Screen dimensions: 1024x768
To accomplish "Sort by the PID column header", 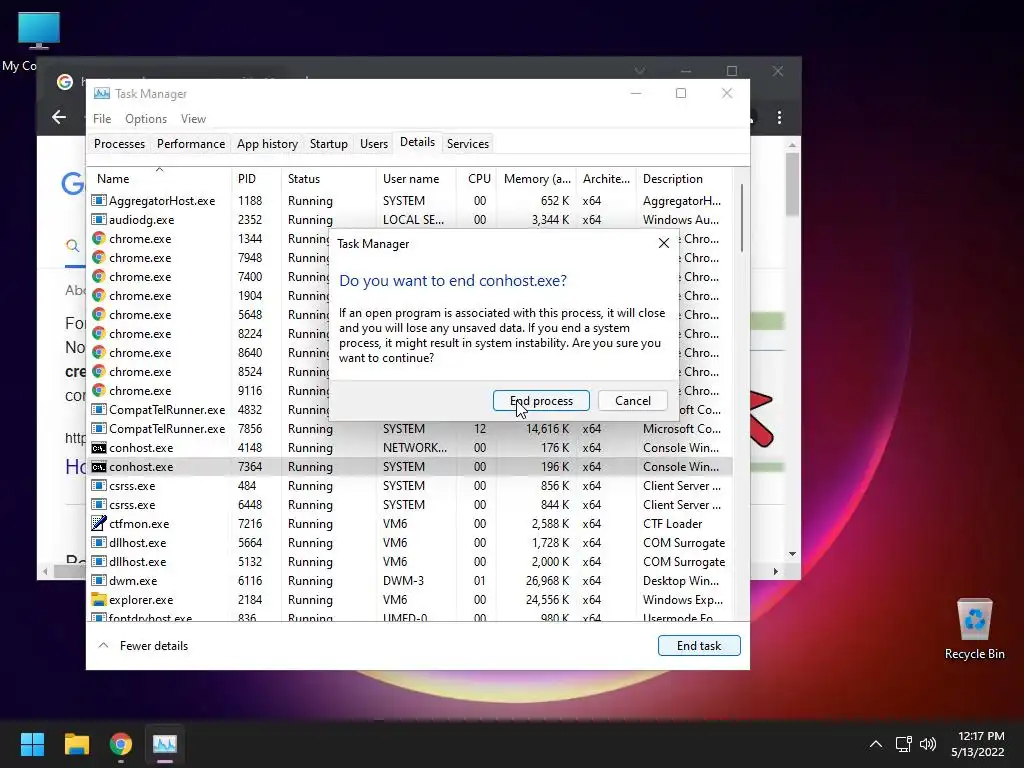I will [256, 178].
